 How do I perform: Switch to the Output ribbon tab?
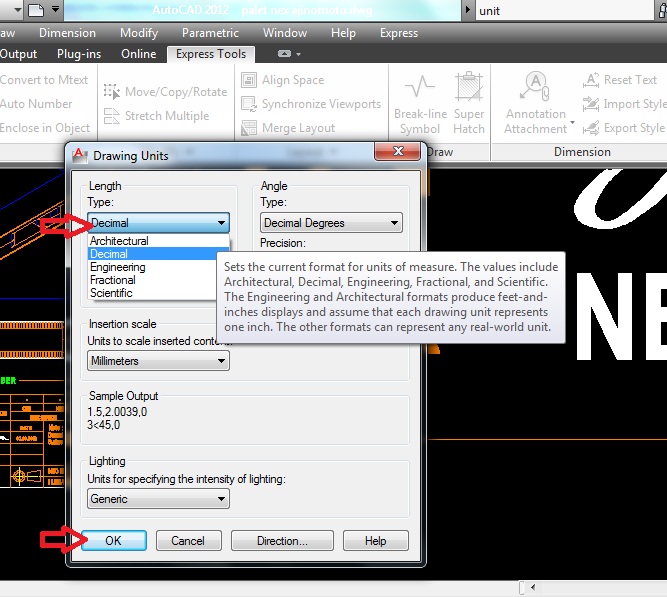click(18, 54)
